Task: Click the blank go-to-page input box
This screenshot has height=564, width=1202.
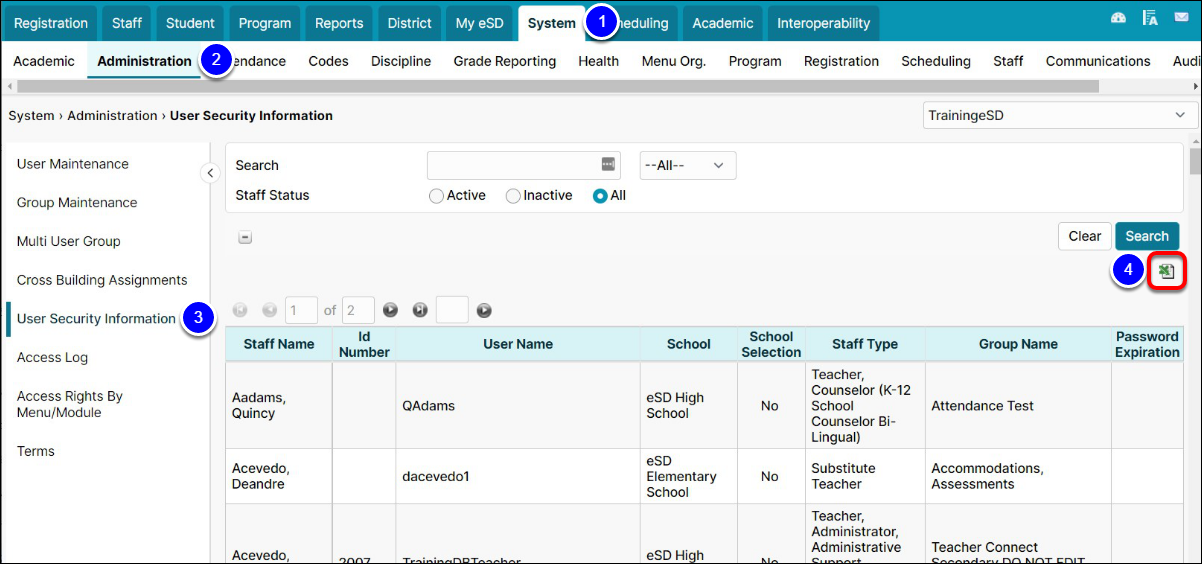Action: pos(452,311)
